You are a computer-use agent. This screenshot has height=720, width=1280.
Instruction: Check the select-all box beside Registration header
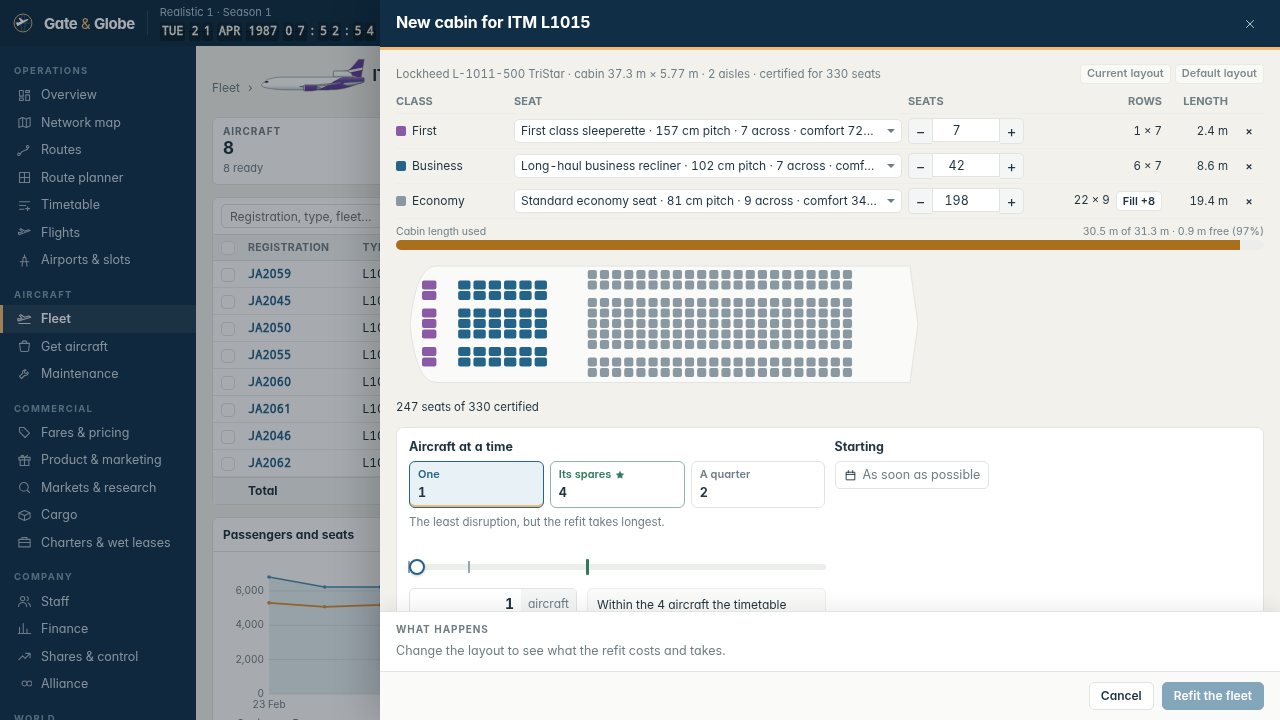(228, 248)
